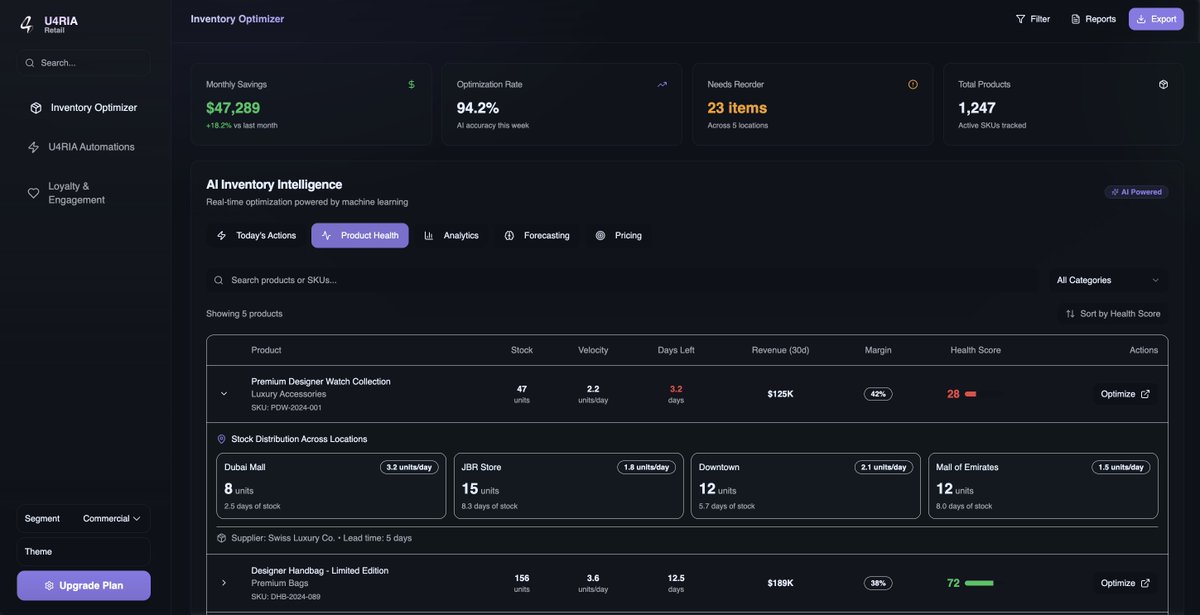
Task: Click the trend arrow icon on Optimization Rate
Action: coord(662,84)
